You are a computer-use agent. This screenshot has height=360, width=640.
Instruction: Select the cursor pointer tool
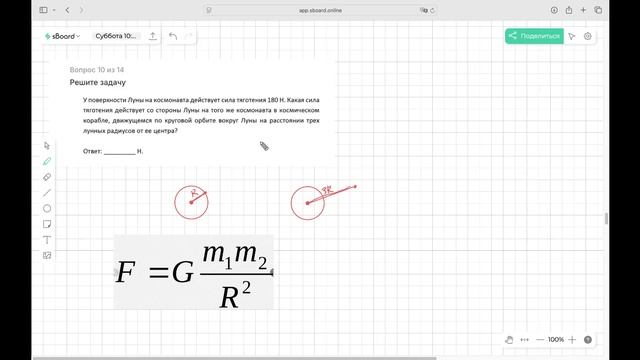(x=47, y=145)
